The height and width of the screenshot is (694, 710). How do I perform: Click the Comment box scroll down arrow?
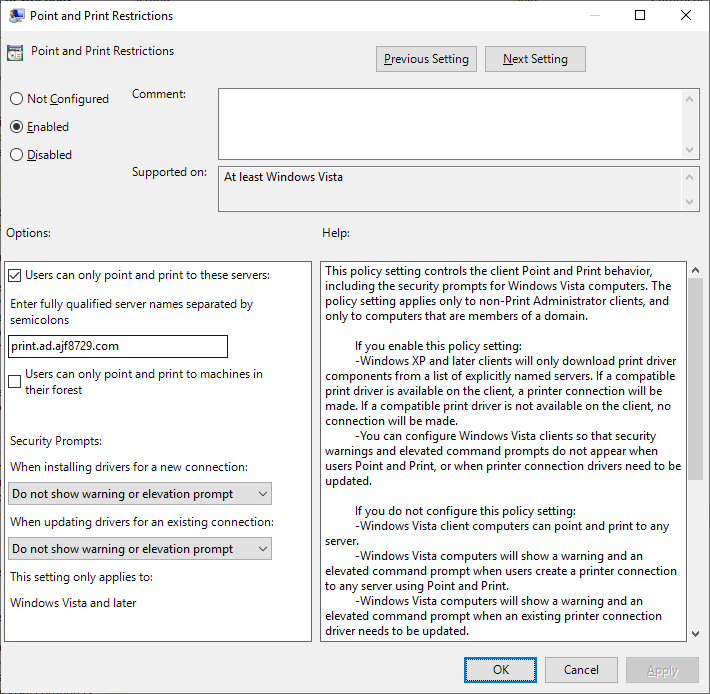click(x=690, y=150)
